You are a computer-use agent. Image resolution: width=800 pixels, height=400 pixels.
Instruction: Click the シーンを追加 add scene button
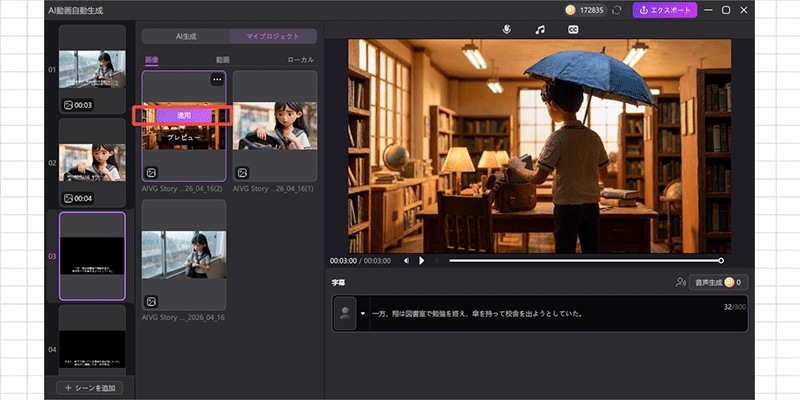pyautogui.click(x=89, y=388)
